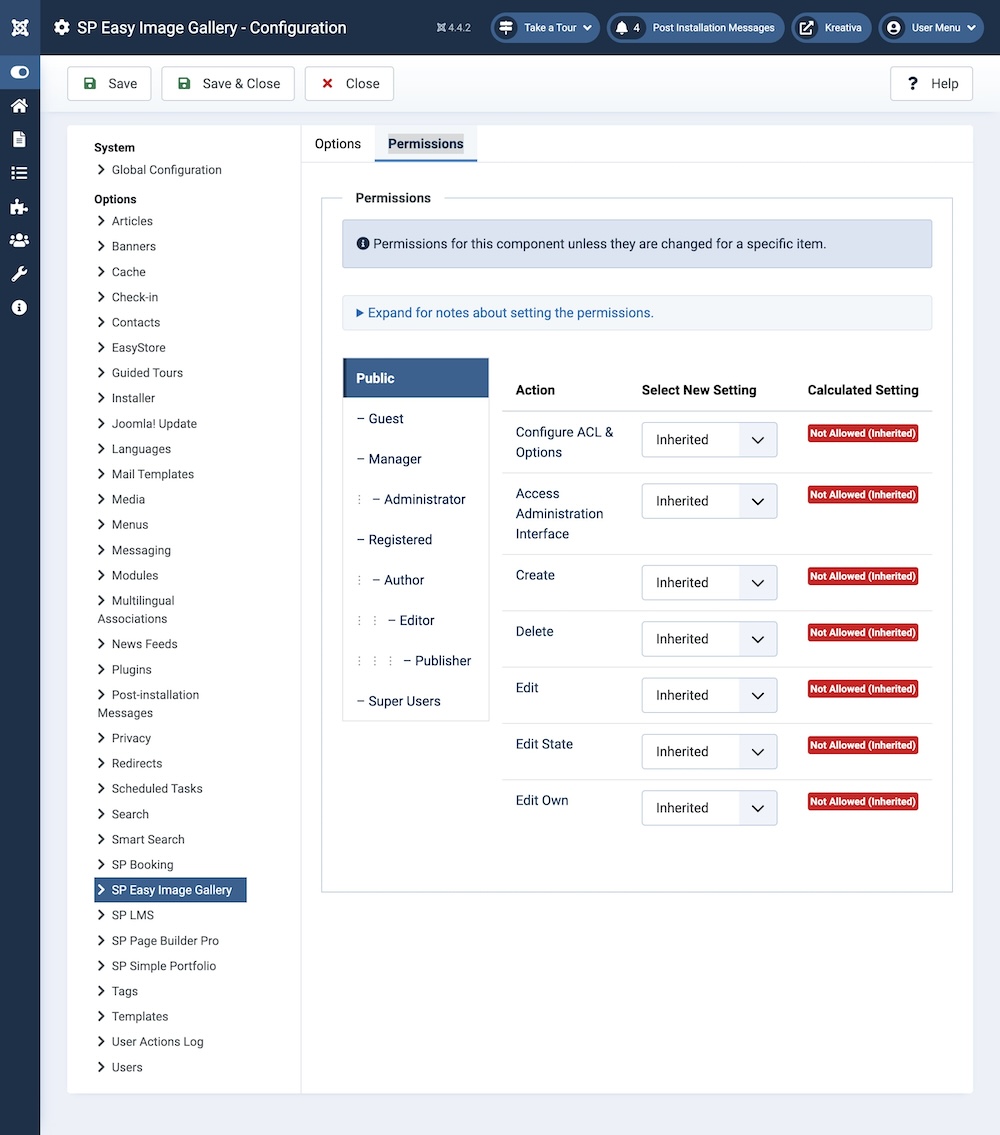Expand notes about setting the permissions
This screenshot has height=1135, width=1000.
click(x=505, y=313)
